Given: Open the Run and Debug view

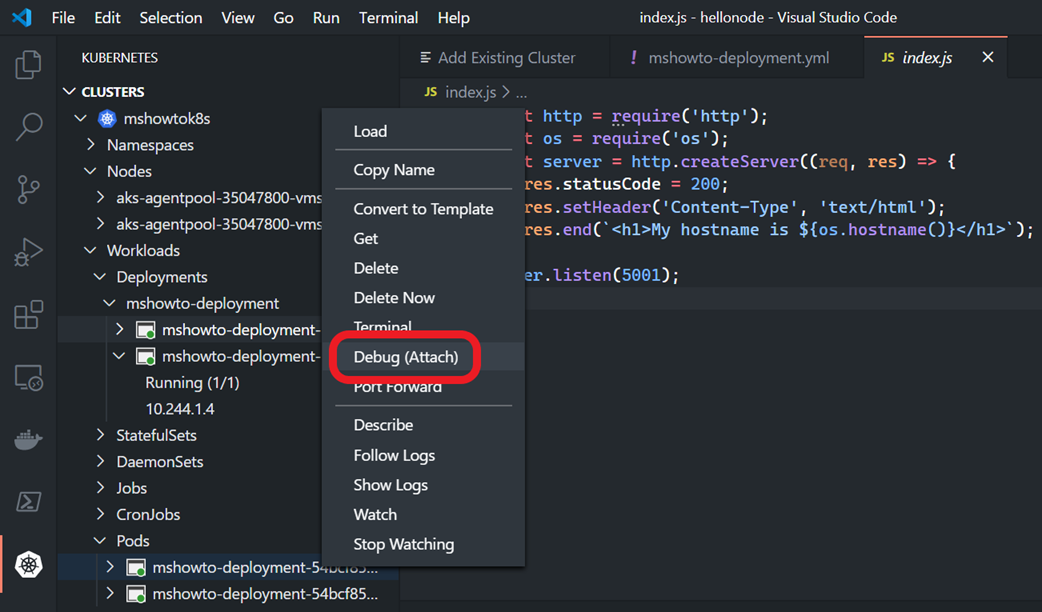Looking at the screenshot, I should click(29, 252).
